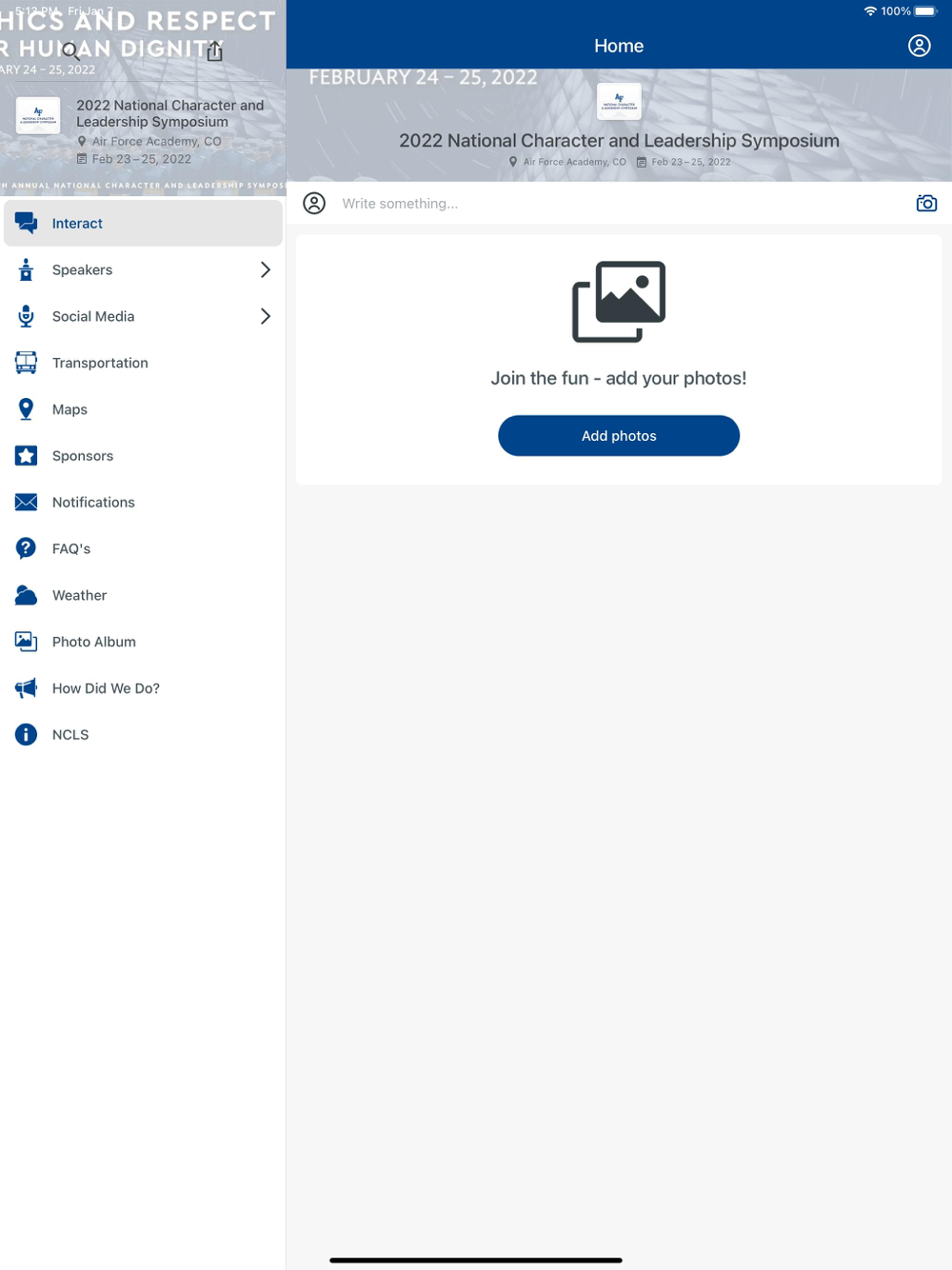Viewport: 952px width, 1270px height.
Task: Open the How Did We Do? item
Action: pyautogui.click(x=106, y=688)
